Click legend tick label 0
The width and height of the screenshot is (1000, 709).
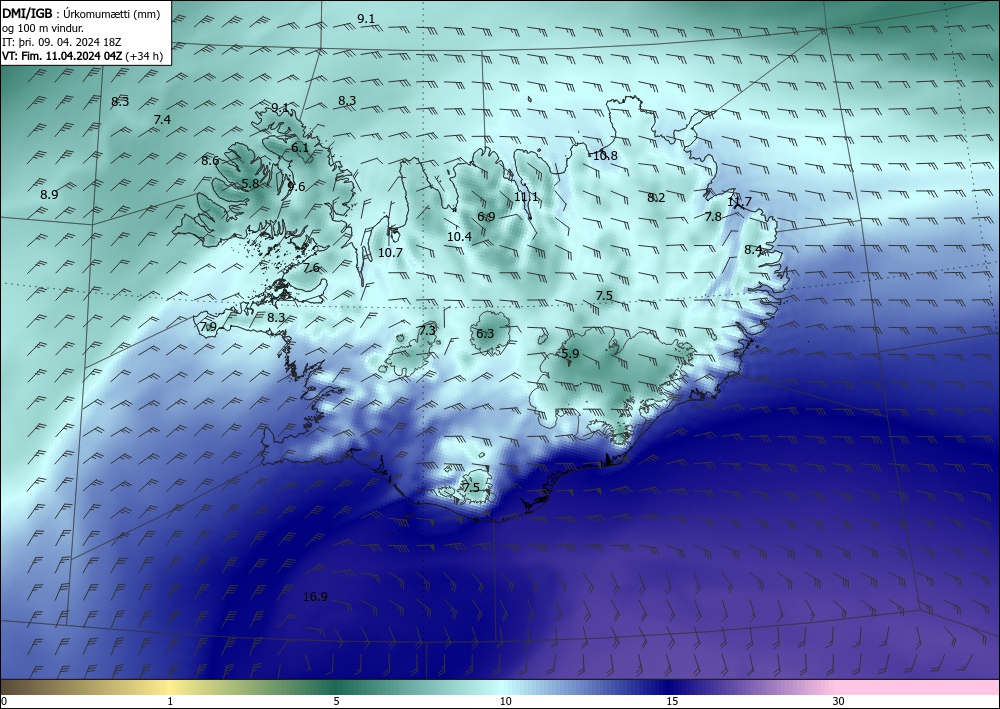(x=4, y=701)
